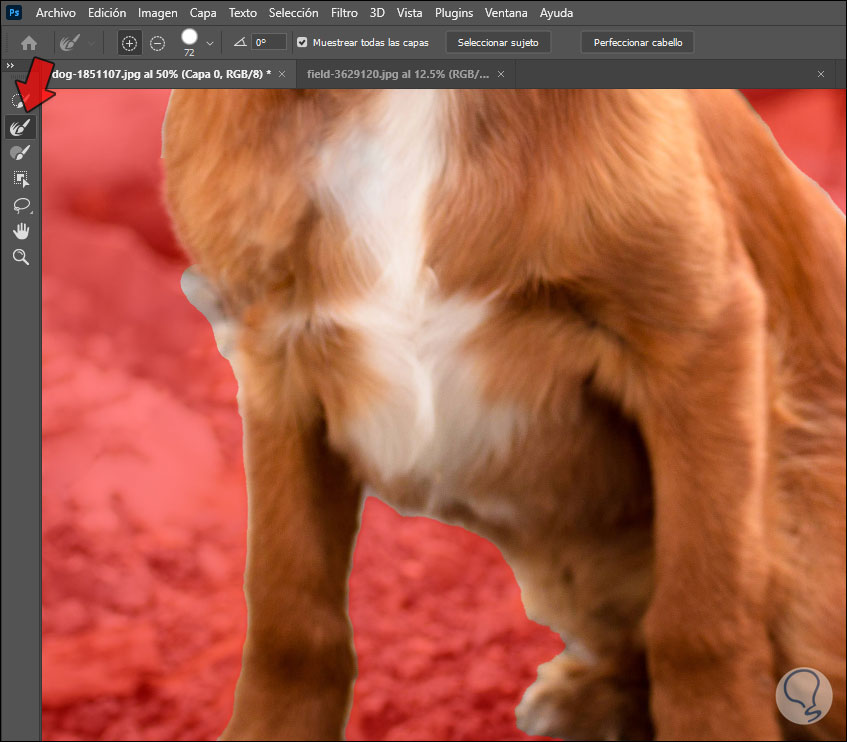
Task: Select the Refine Edge Brush tool
Action: click(x=20, y=127)
